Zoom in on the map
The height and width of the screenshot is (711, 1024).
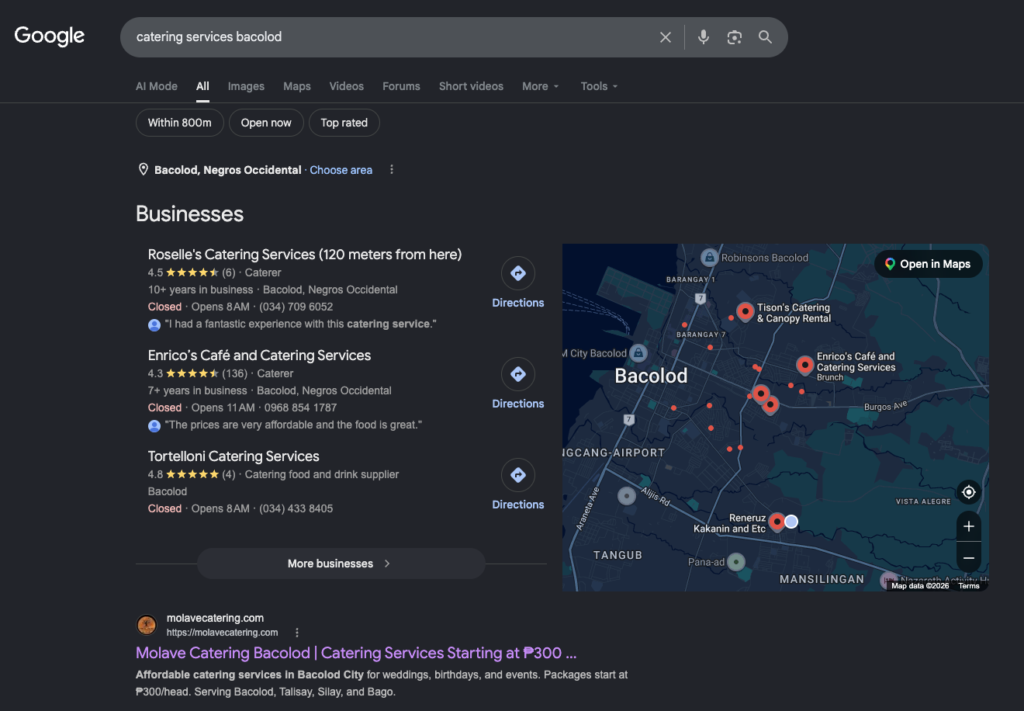[968, 526]
